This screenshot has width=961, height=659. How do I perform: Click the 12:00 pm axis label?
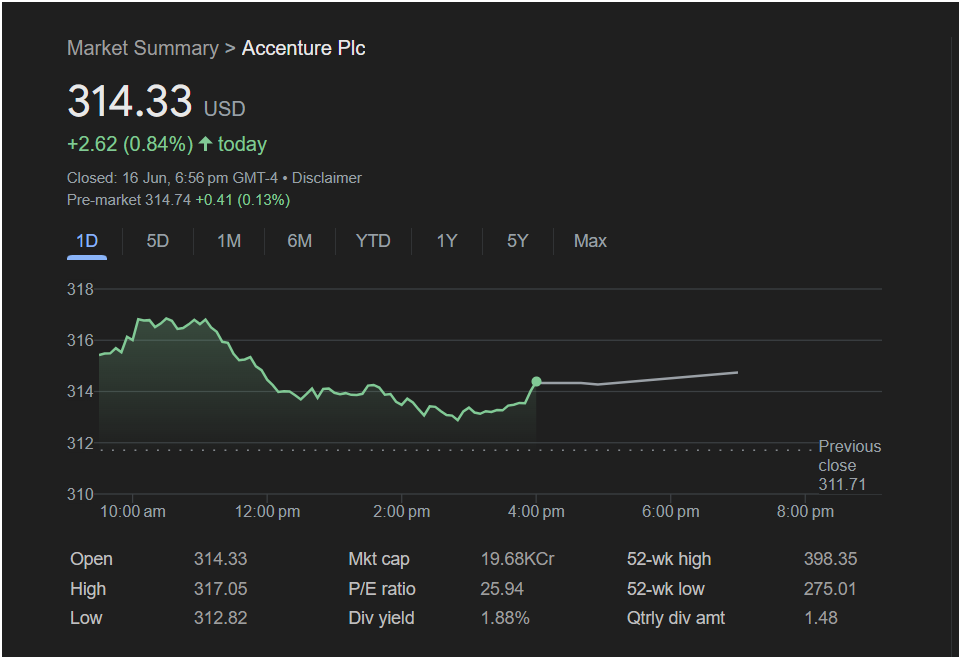[267, 511]
